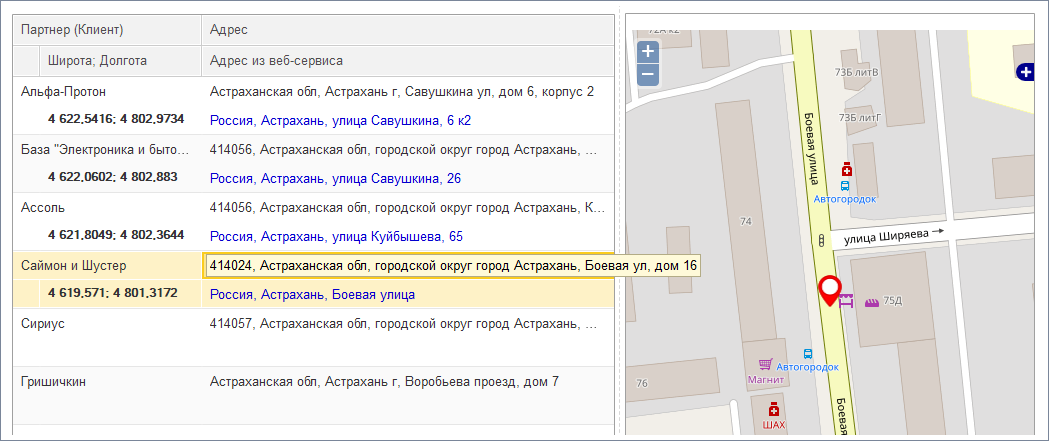Click the Адрес column header
This screenshot has height=441, width=1049.
(x=407, y=29)
